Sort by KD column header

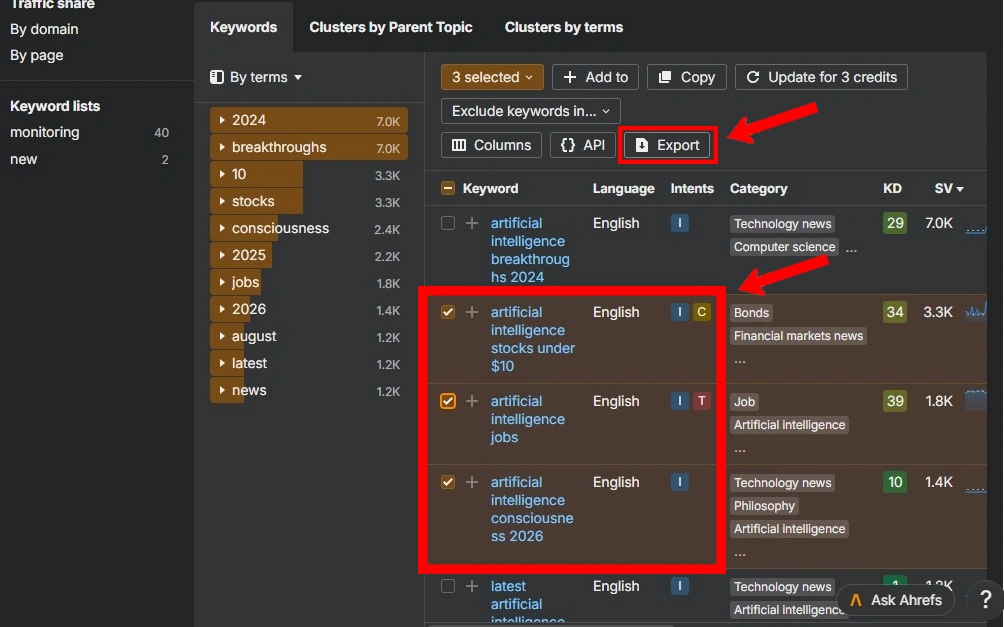(892, 188)
